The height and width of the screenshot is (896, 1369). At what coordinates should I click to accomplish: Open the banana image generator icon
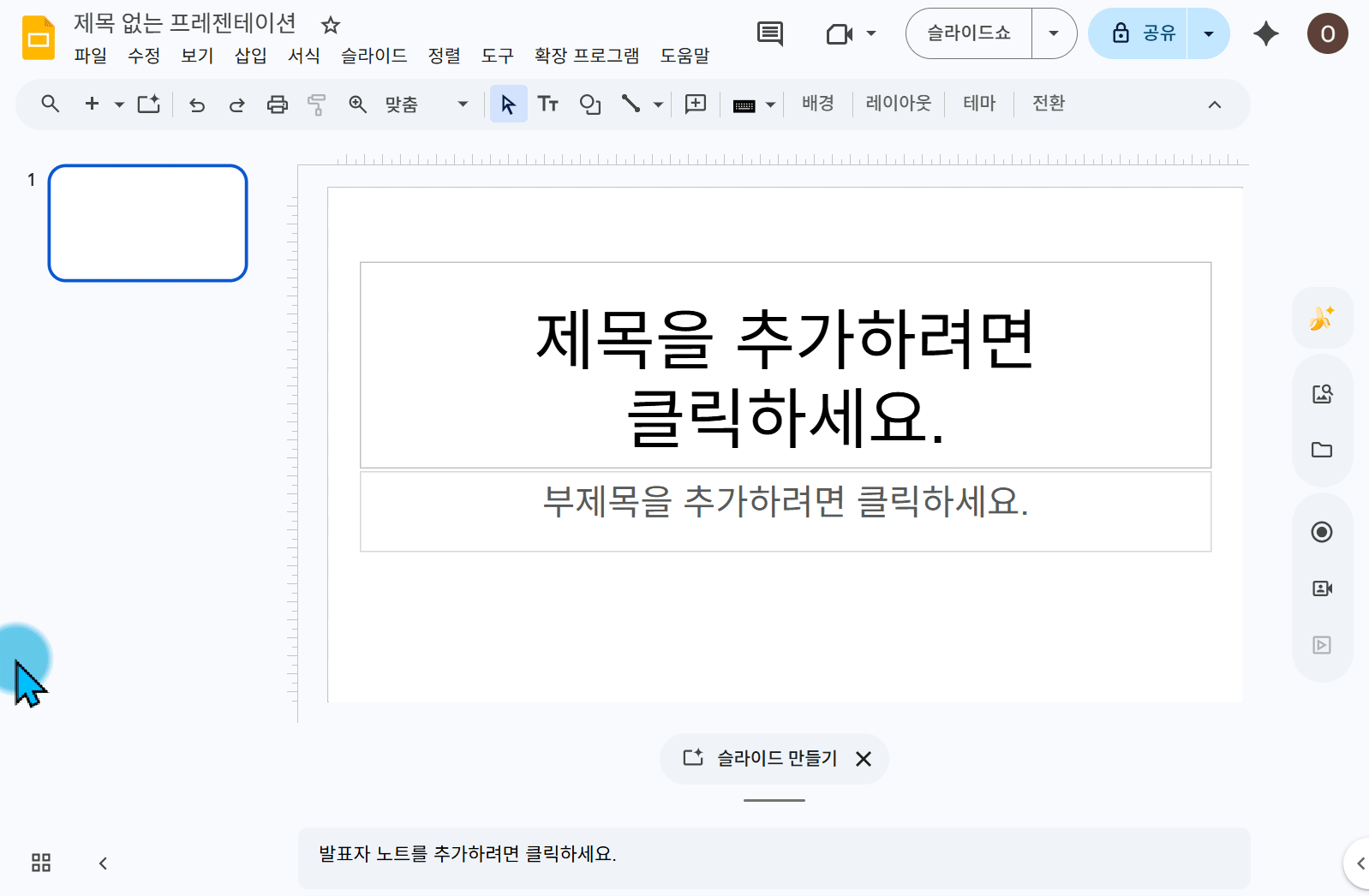[1322, 318]
